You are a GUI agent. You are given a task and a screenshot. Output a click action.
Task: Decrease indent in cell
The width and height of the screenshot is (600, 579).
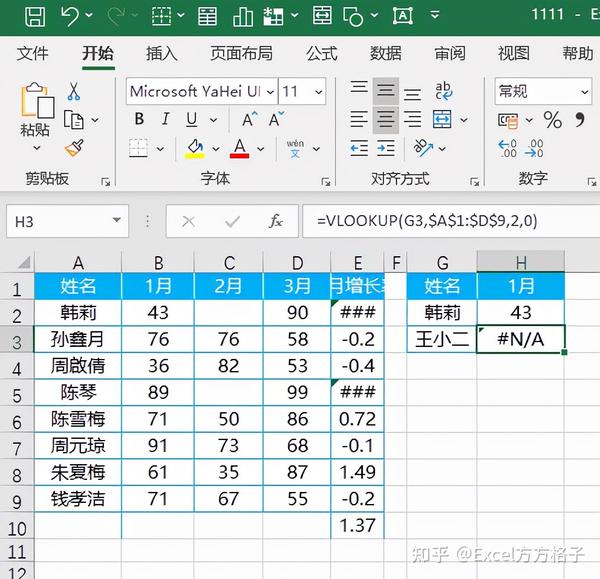359,148
